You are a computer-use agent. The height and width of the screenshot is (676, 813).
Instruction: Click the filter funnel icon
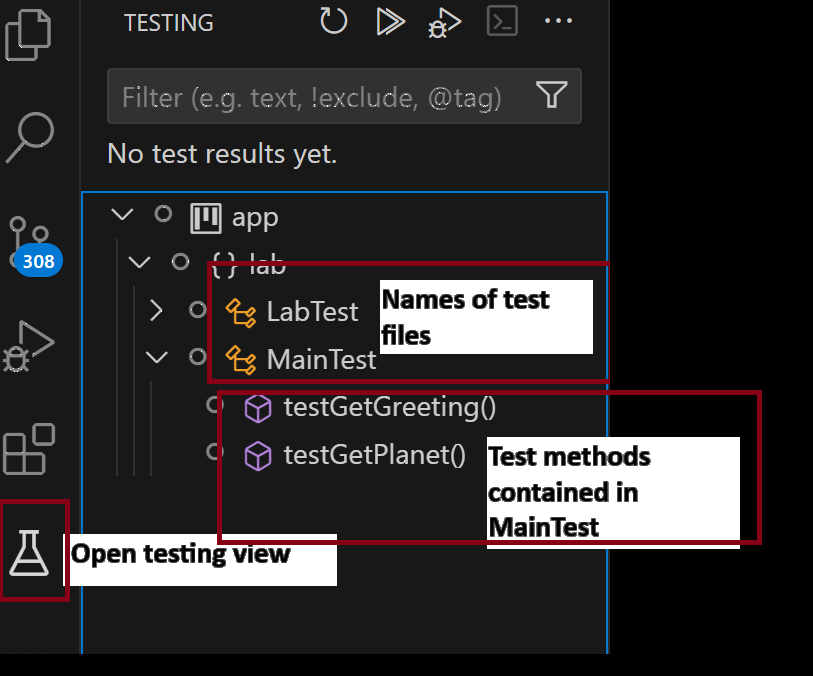[x=552, y=96]
